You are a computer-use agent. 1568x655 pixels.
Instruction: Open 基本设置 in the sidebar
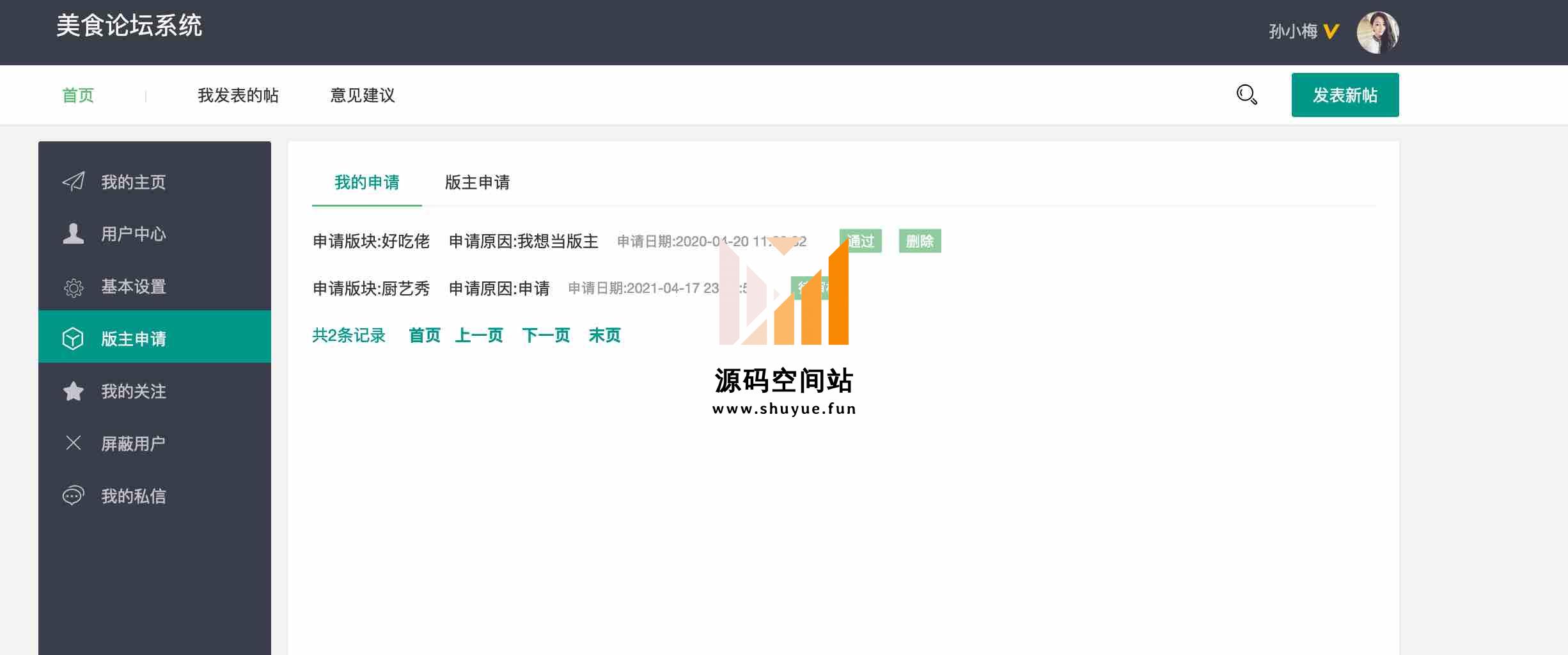[x=155, y=286]
